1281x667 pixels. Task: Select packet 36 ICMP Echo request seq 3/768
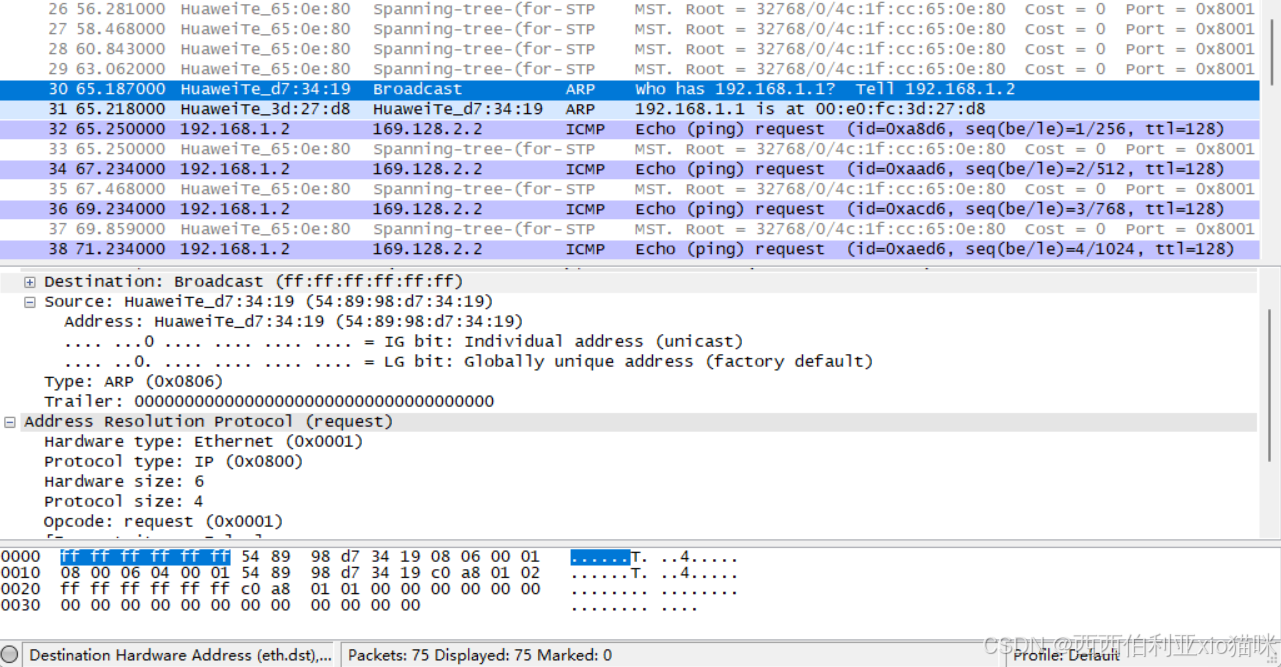click(x=628, y=209)
